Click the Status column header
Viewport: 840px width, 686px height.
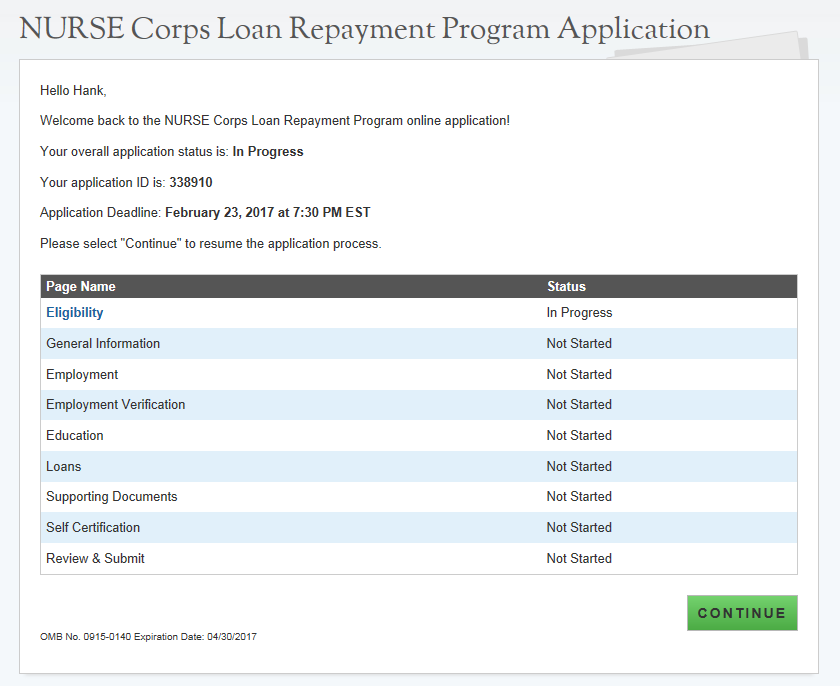[566, 287]
